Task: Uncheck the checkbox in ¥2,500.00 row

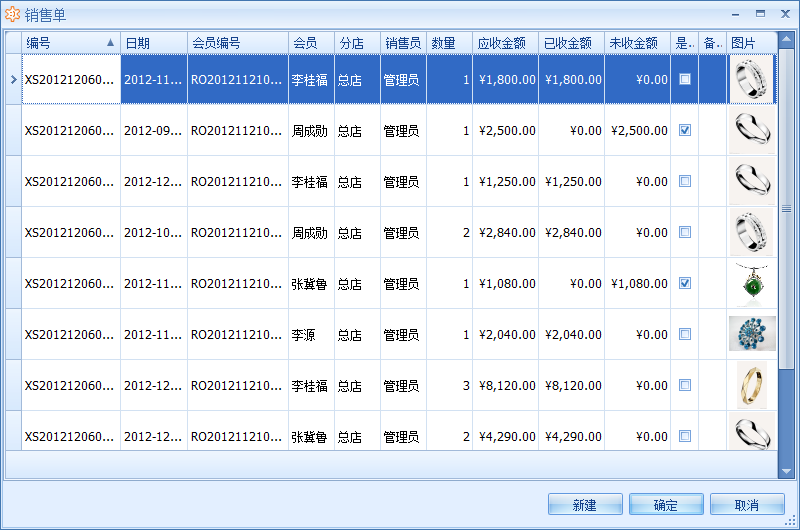Action: tap(685, 130)
